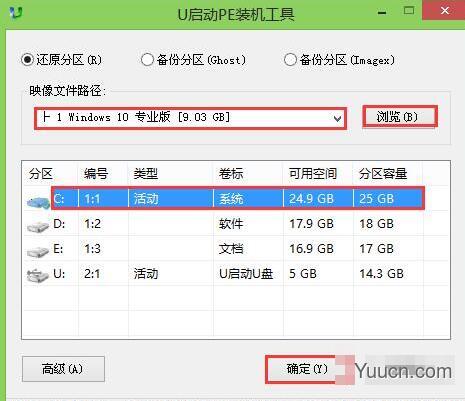Select 还原分区 (R) radio button

[x=27, y=60]
